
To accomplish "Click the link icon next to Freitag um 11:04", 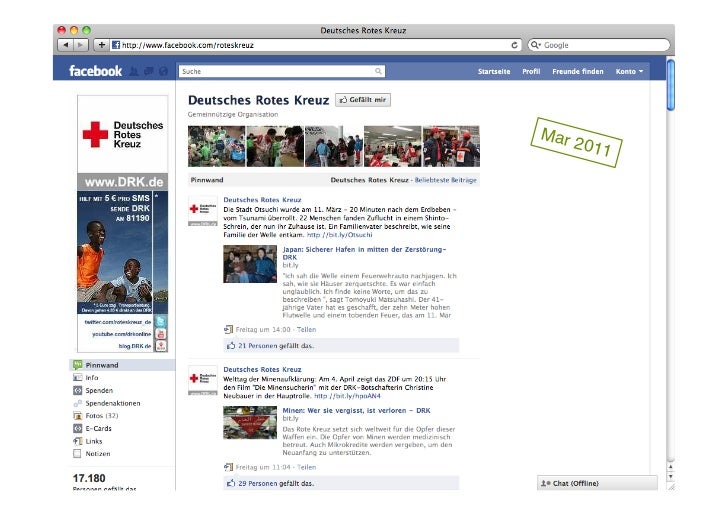I will click(228, 467).
